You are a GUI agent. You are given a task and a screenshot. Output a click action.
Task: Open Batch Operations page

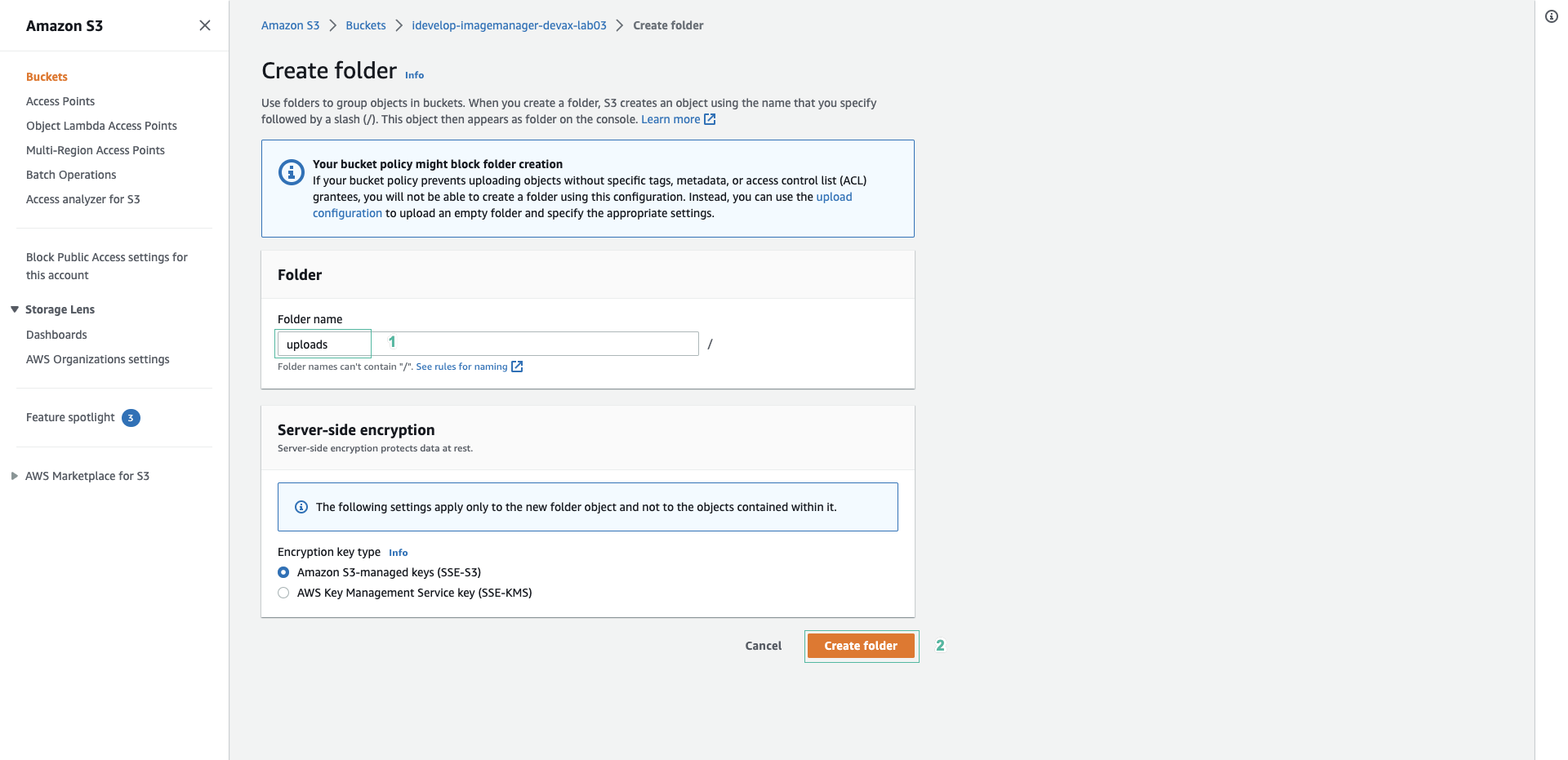coord(71,175)
